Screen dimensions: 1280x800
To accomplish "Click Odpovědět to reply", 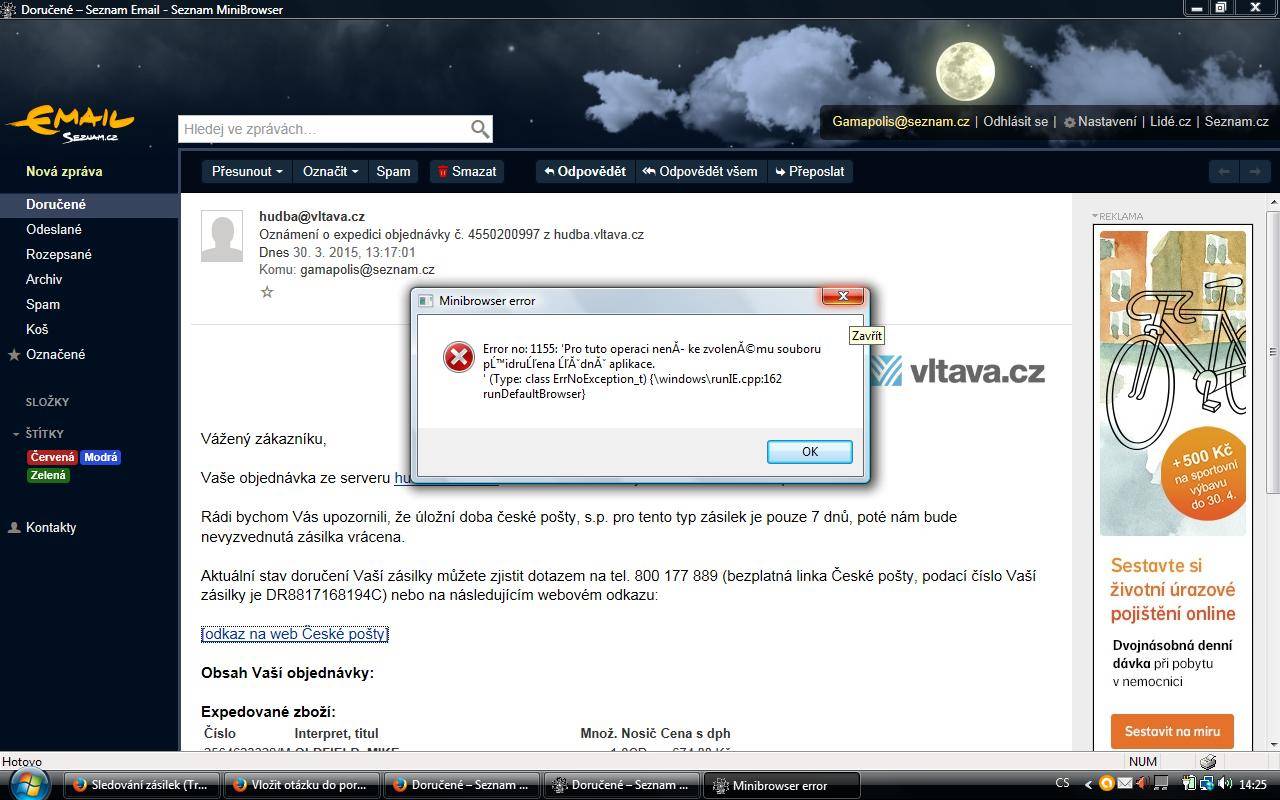I will pyautogui.click(x=585, y=171).
